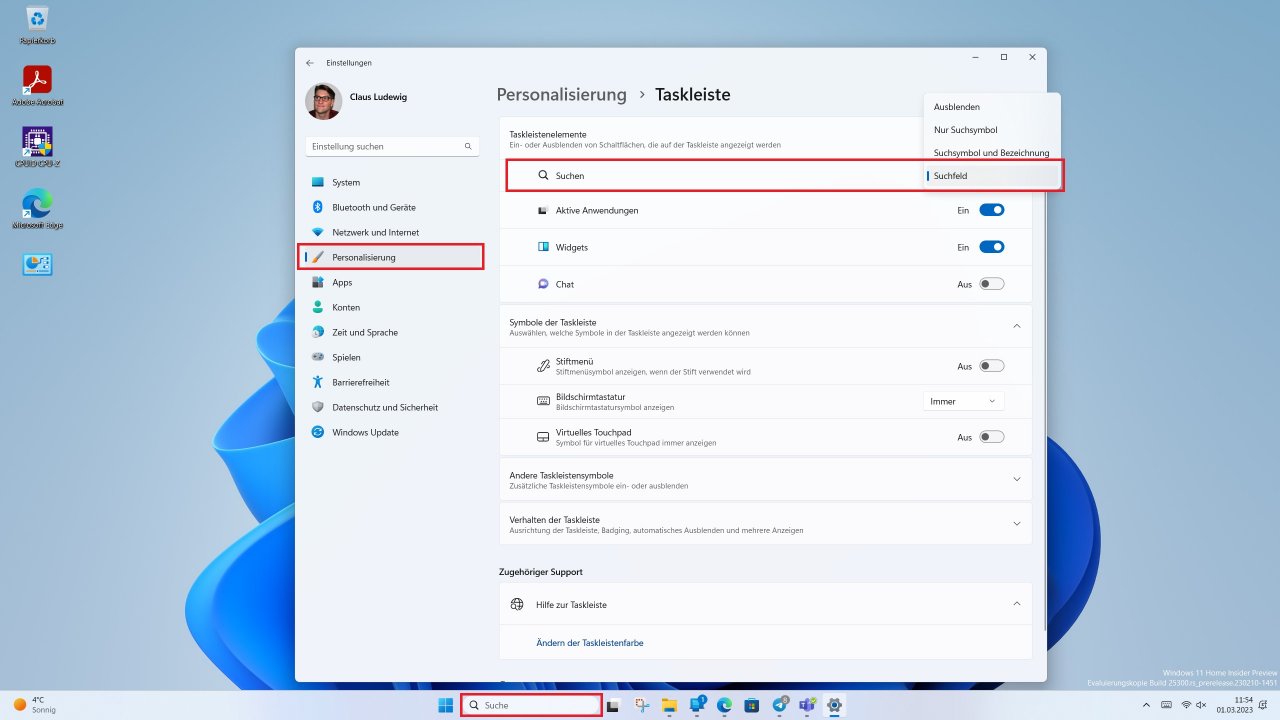Image resolution: width=1280 pixels, height=720 pixels.
Task: Open Microsoft Edge from the taskbar
Action: [x=724, y=705]
